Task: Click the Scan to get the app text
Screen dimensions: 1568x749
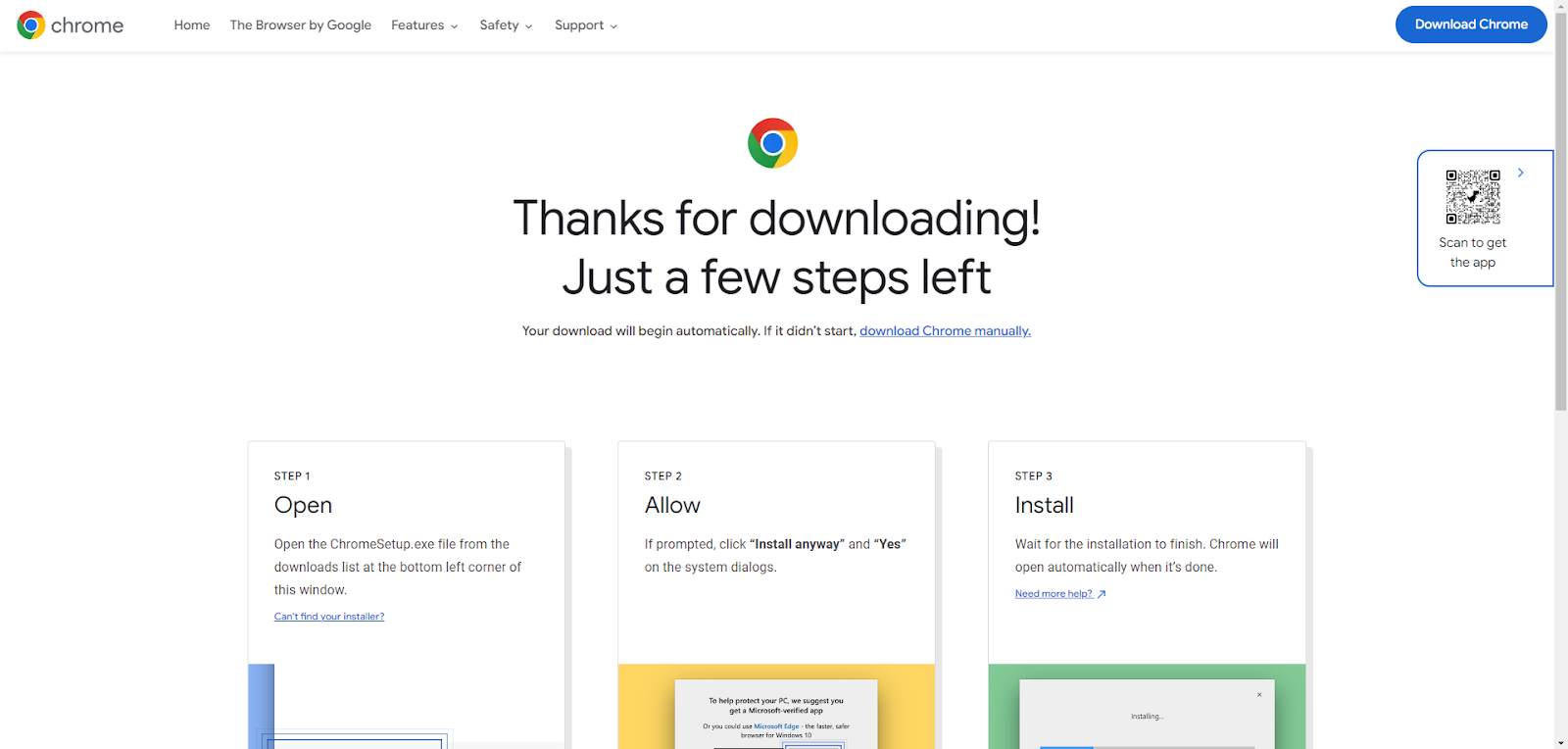Action: [x=1473, y=253]
